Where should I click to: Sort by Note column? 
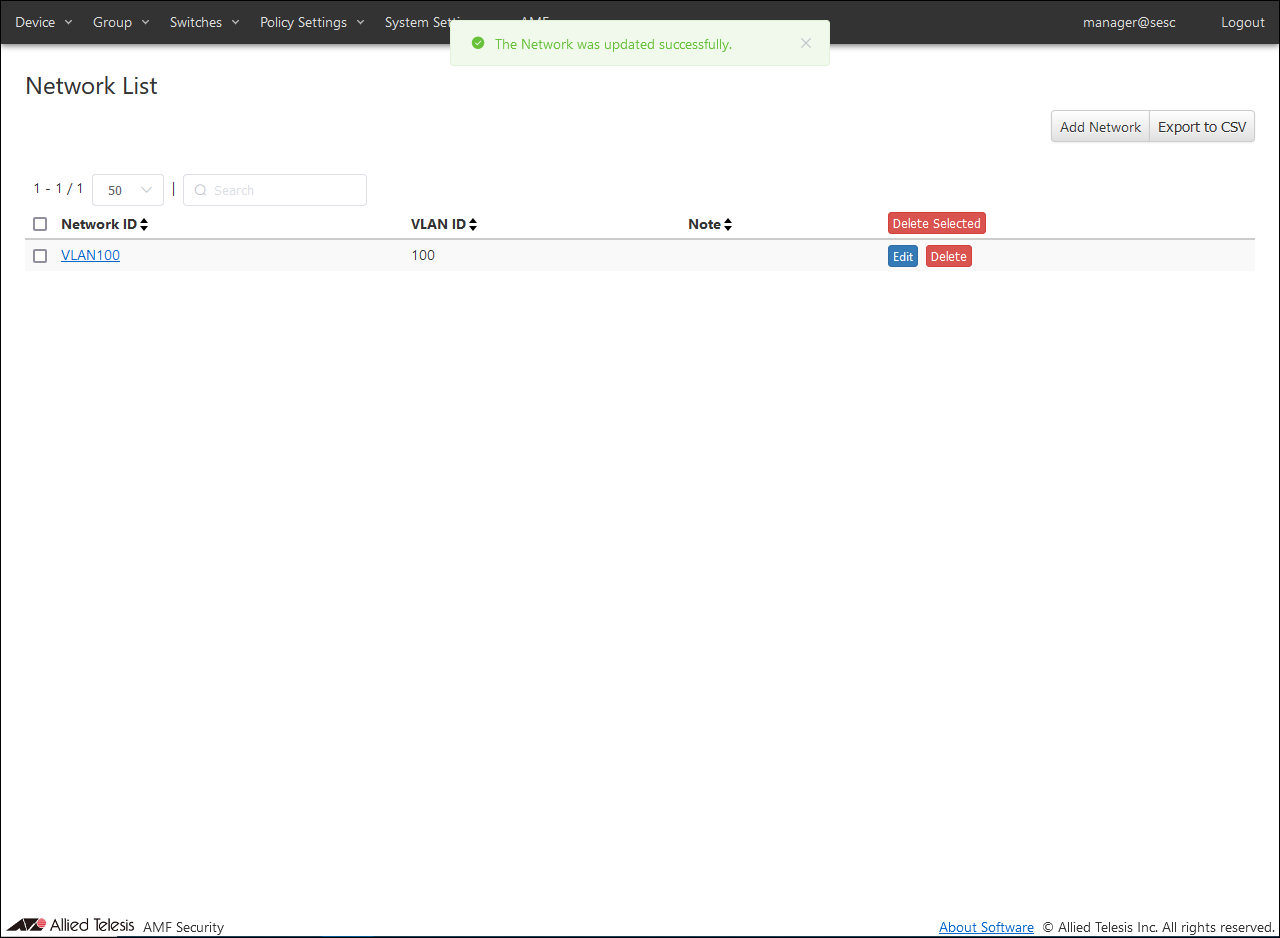tap(710, 224)
